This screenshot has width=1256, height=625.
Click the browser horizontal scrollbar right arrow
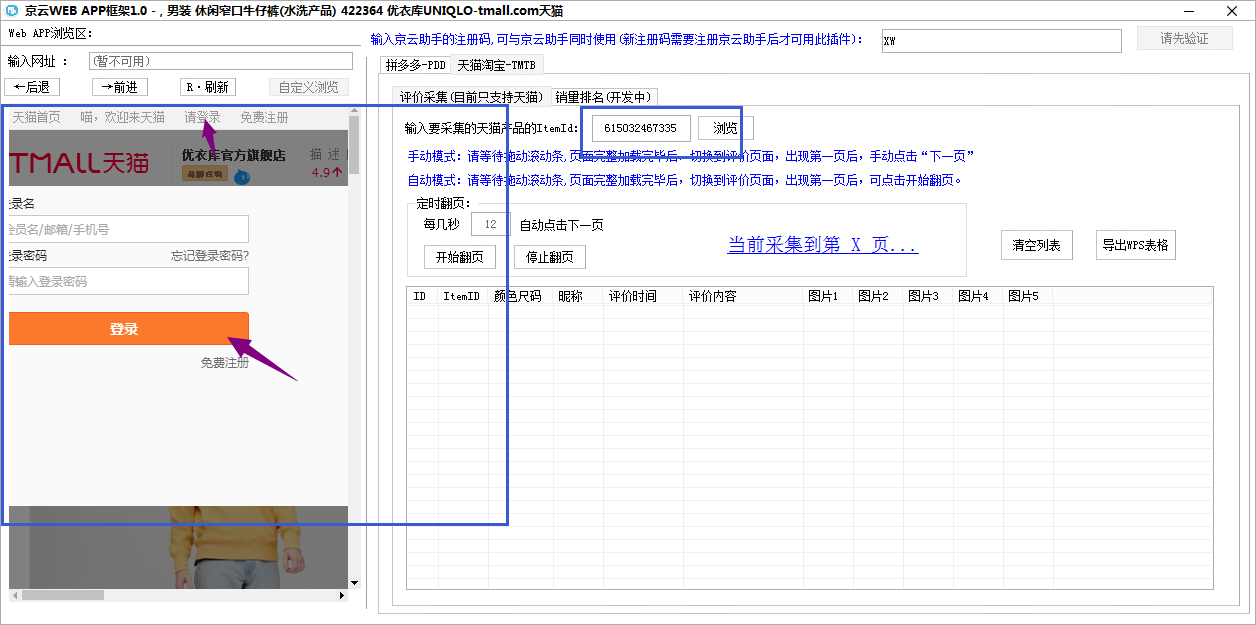342,595
